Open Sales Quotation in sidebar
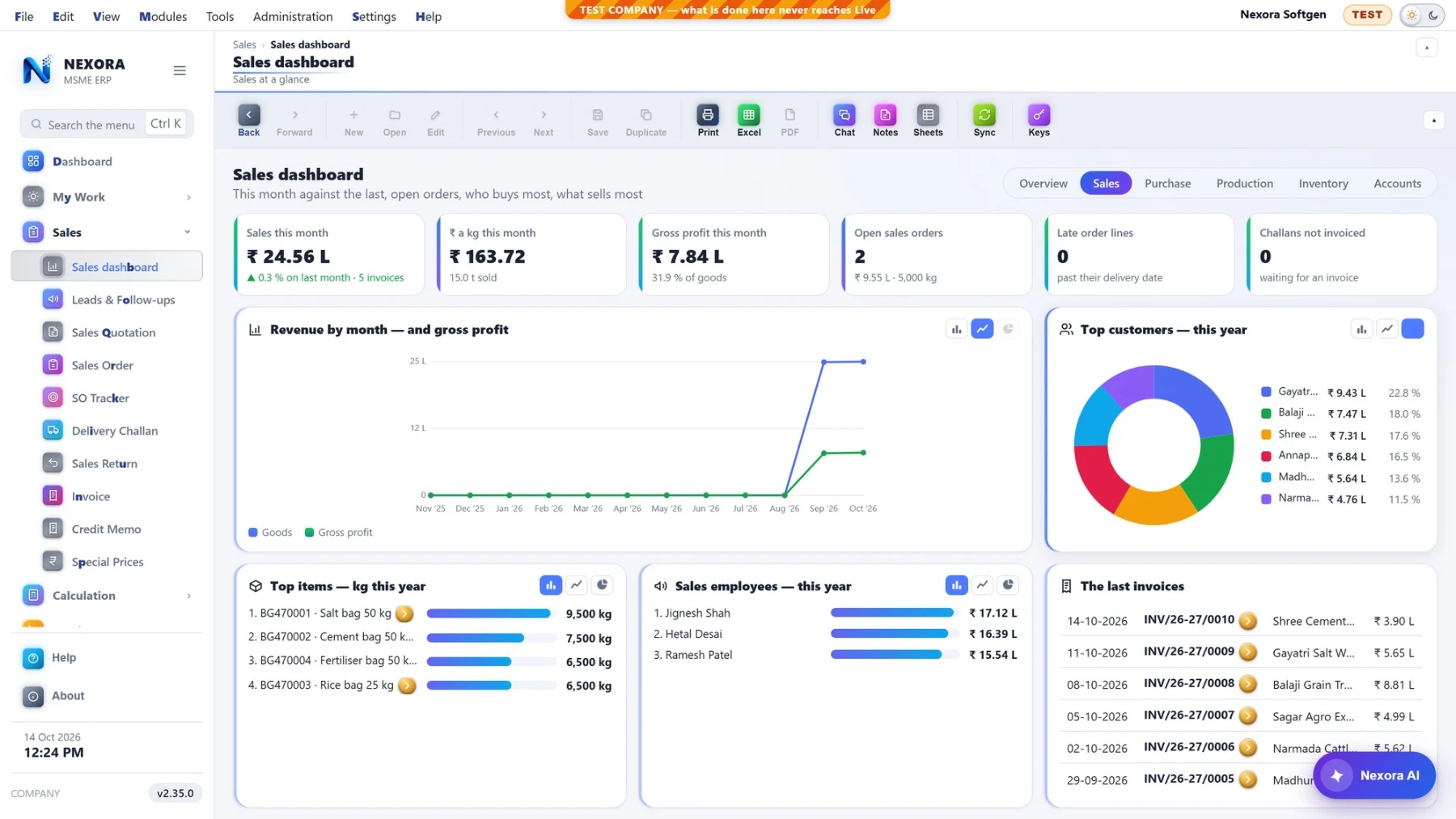 click(x=107, y=332)
